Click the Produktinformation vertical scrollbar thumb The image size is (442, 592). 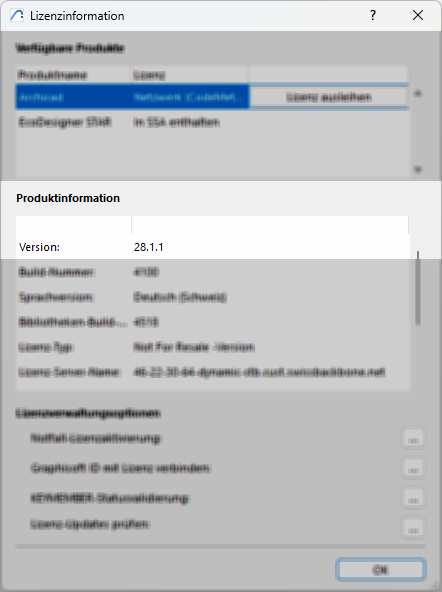418,288
